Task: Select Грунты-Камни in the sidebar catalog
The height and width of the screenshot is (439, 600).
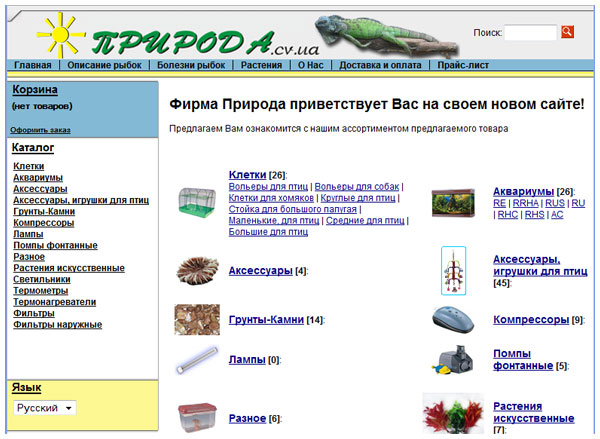Action: (44, 212)
